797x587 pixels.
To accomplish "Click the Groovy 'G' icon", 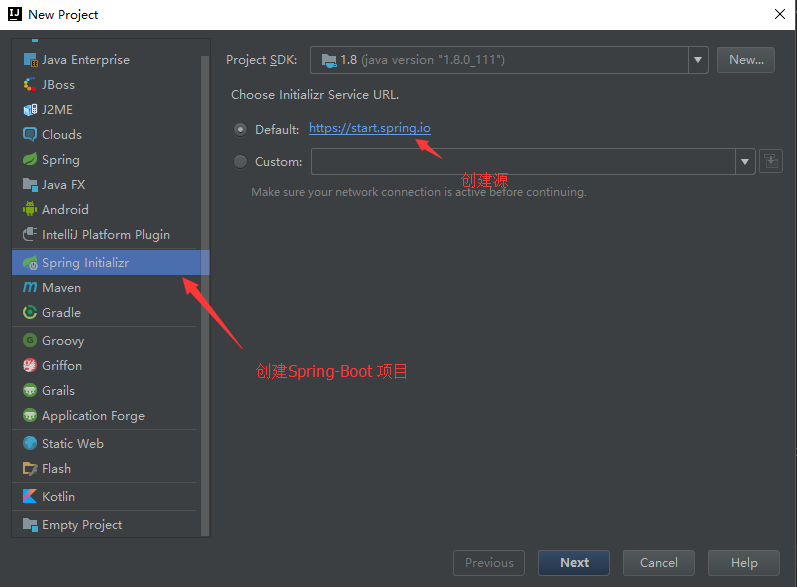I will 30,340.
